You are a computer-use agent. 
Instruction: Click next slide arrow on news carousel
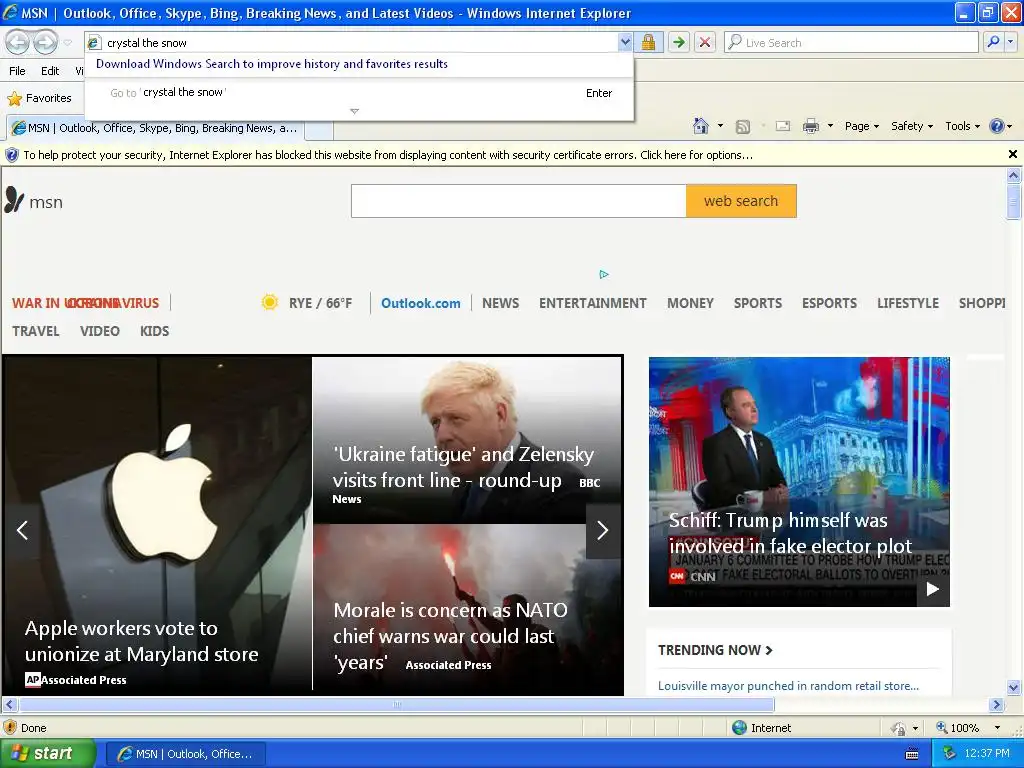603,530
